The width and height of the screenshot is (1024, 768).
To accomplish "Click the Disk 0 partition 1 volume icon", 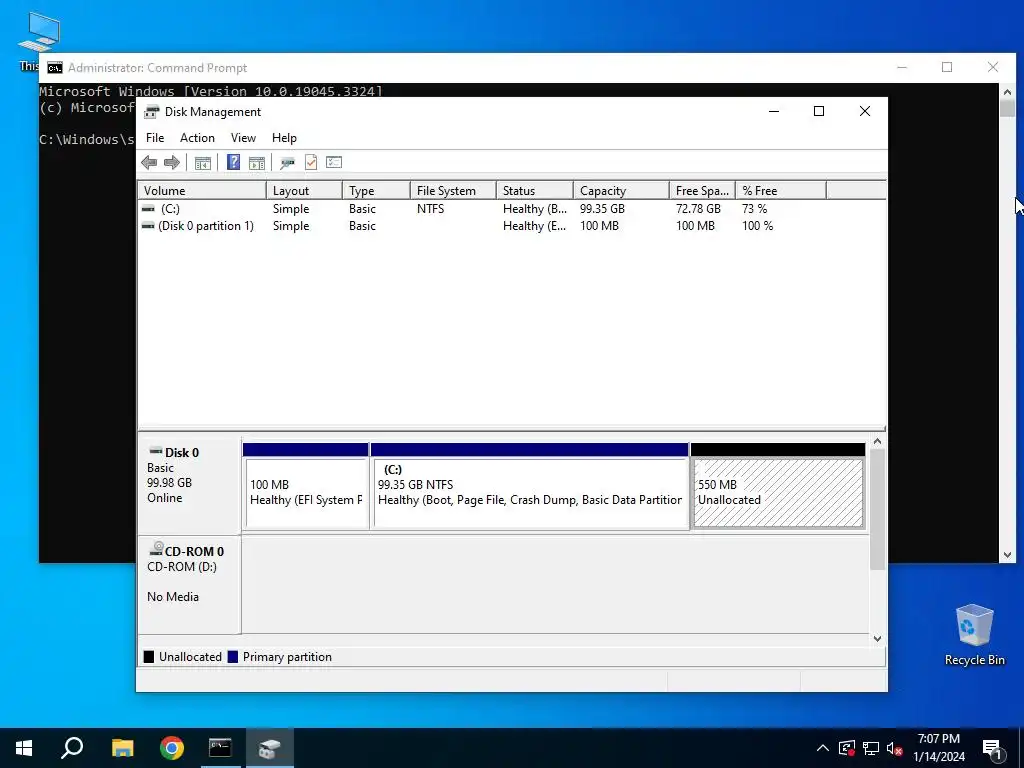I will point(148,225).
